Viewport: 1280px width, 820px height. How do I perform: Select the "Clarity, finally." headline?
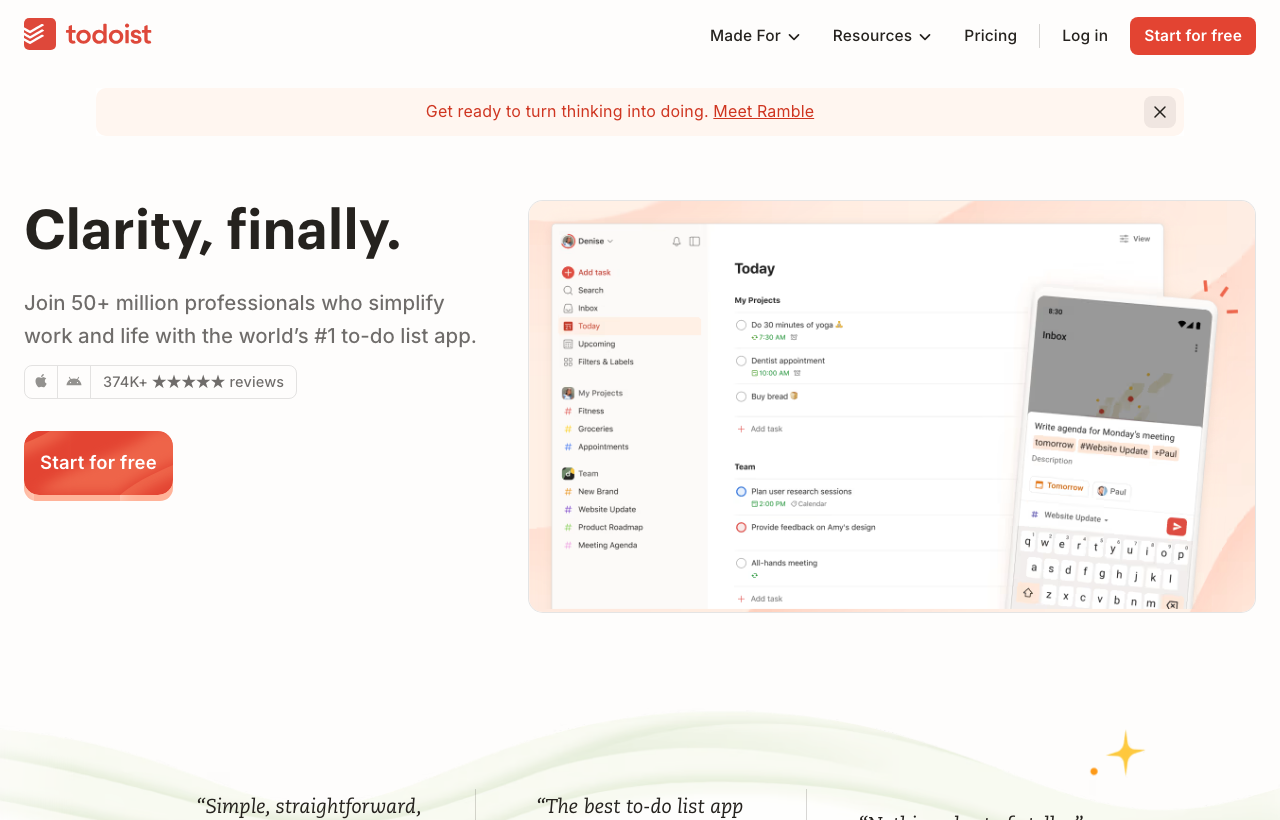click(x=212, y=229)
